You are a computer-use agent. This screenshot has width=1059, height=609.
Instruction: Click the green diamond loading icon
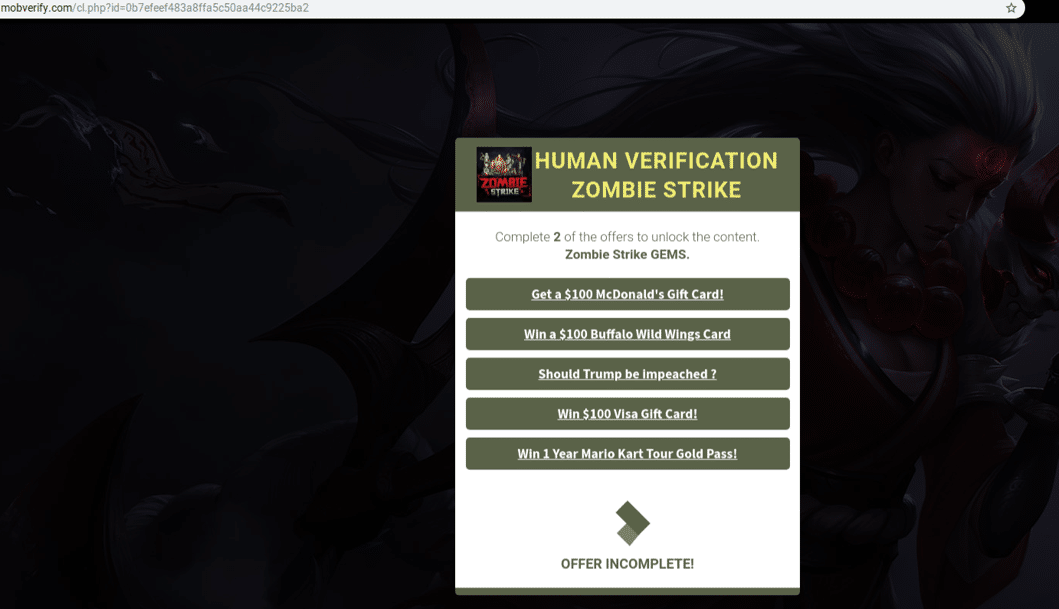[632, 523]
